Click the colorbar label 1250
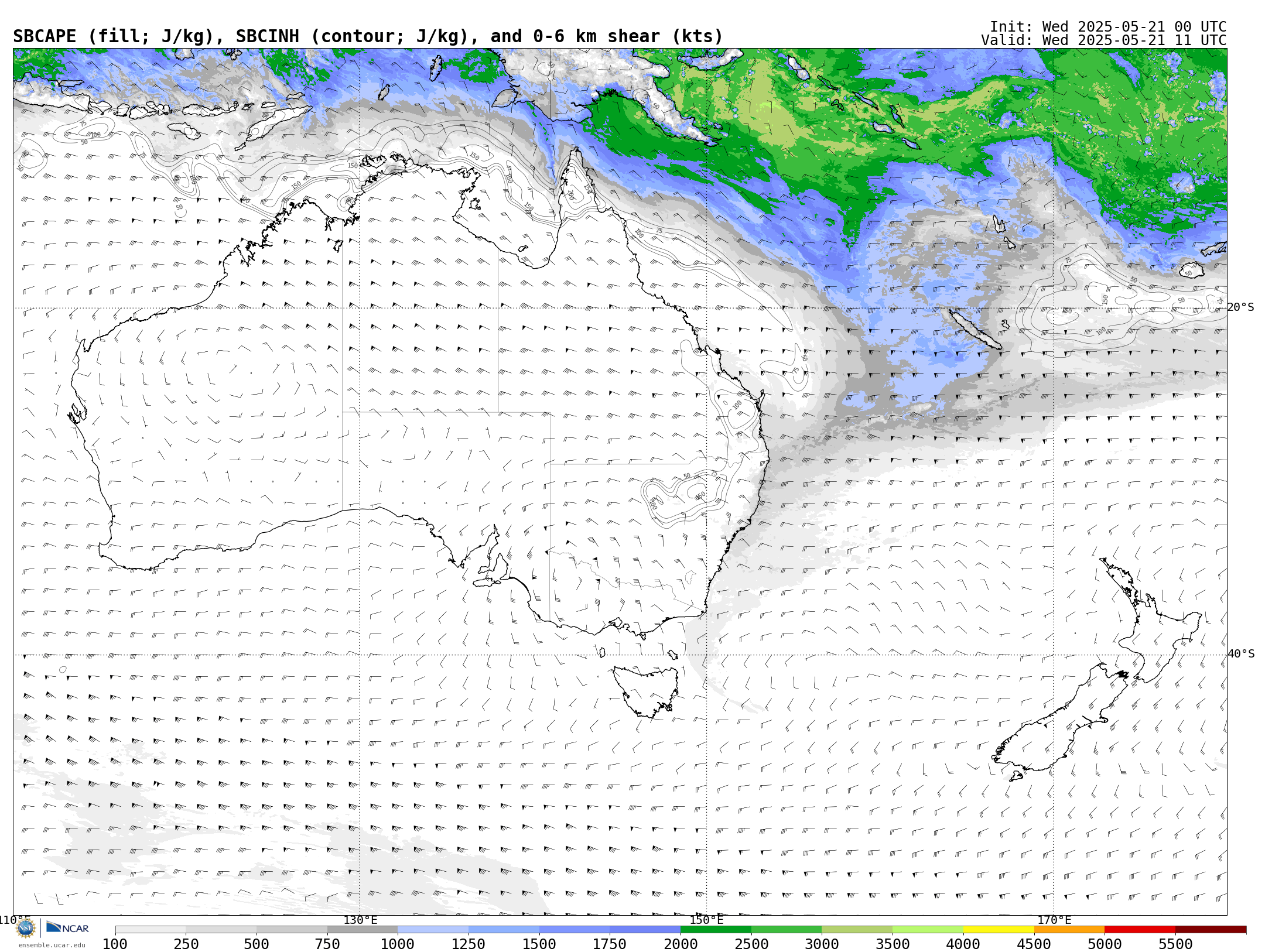This screenshot has height=952, width=1265. click(469, 944)
